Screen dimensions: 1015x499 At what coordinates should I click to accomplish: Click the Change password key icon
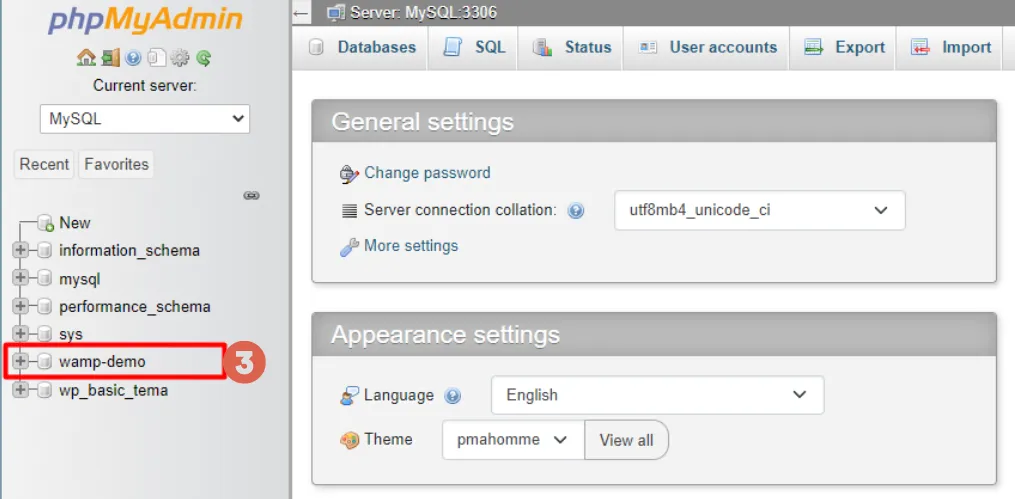[x=350, y=173]
